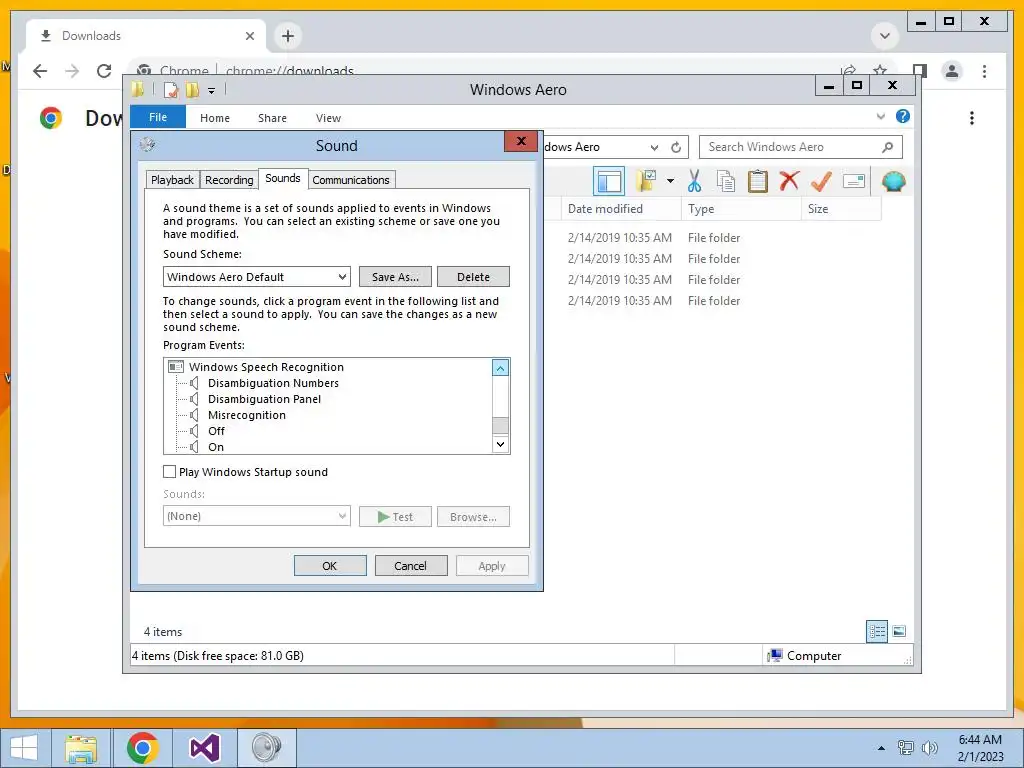Click the Properties icon in quick access toolbar
The width and height of the screenshot is (1024, 768).
click(x=171, y=90)
